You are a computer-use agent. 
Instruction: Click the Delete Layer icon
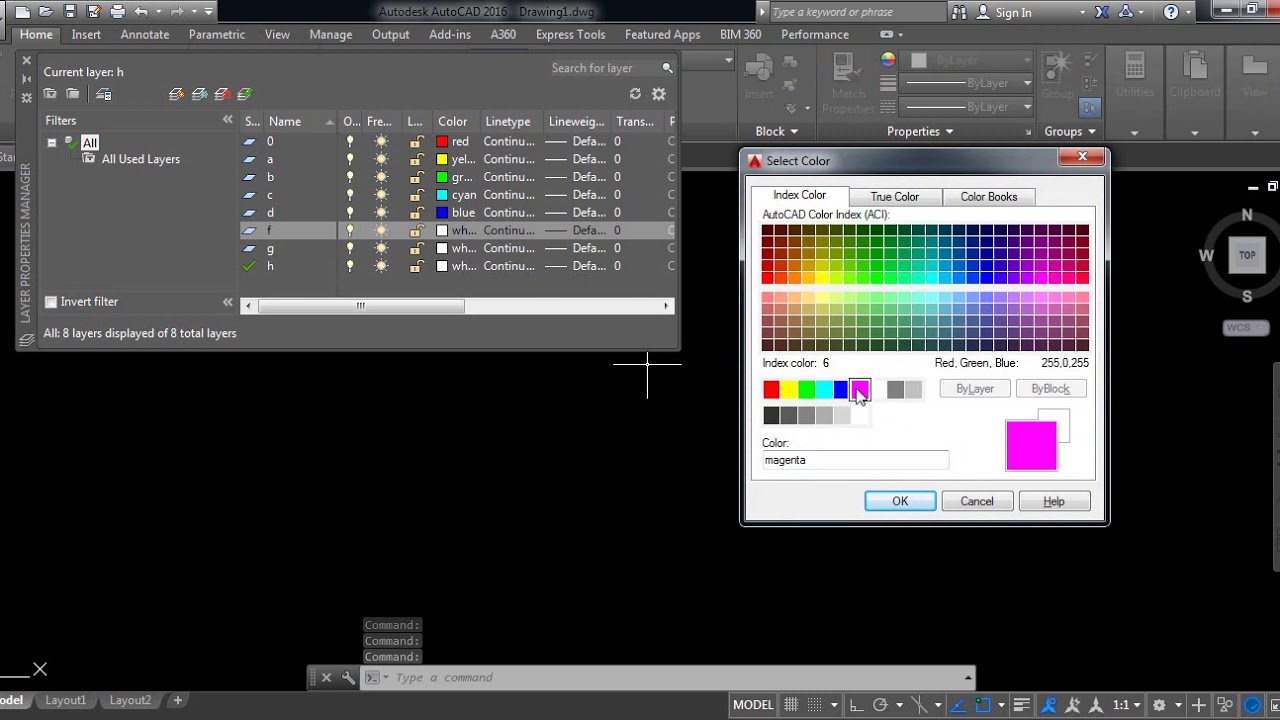(x=222, y=94)
